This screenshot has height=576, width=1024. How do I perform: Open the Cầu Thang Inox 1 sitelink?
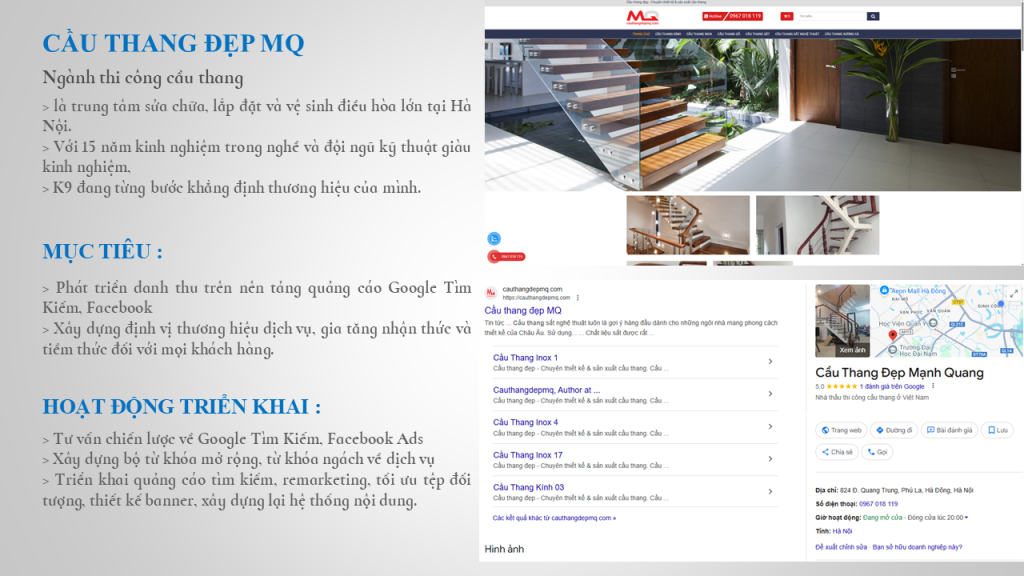[x=525, y=358]
